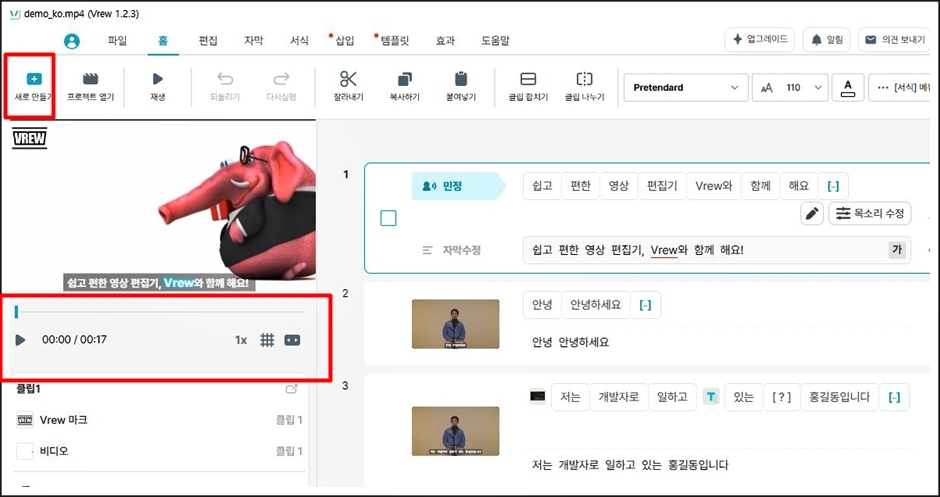Paste with the 붙여넣기 icon
Image resolution: width=940 pixels, height=497 pixels.
tap(461, 79)
